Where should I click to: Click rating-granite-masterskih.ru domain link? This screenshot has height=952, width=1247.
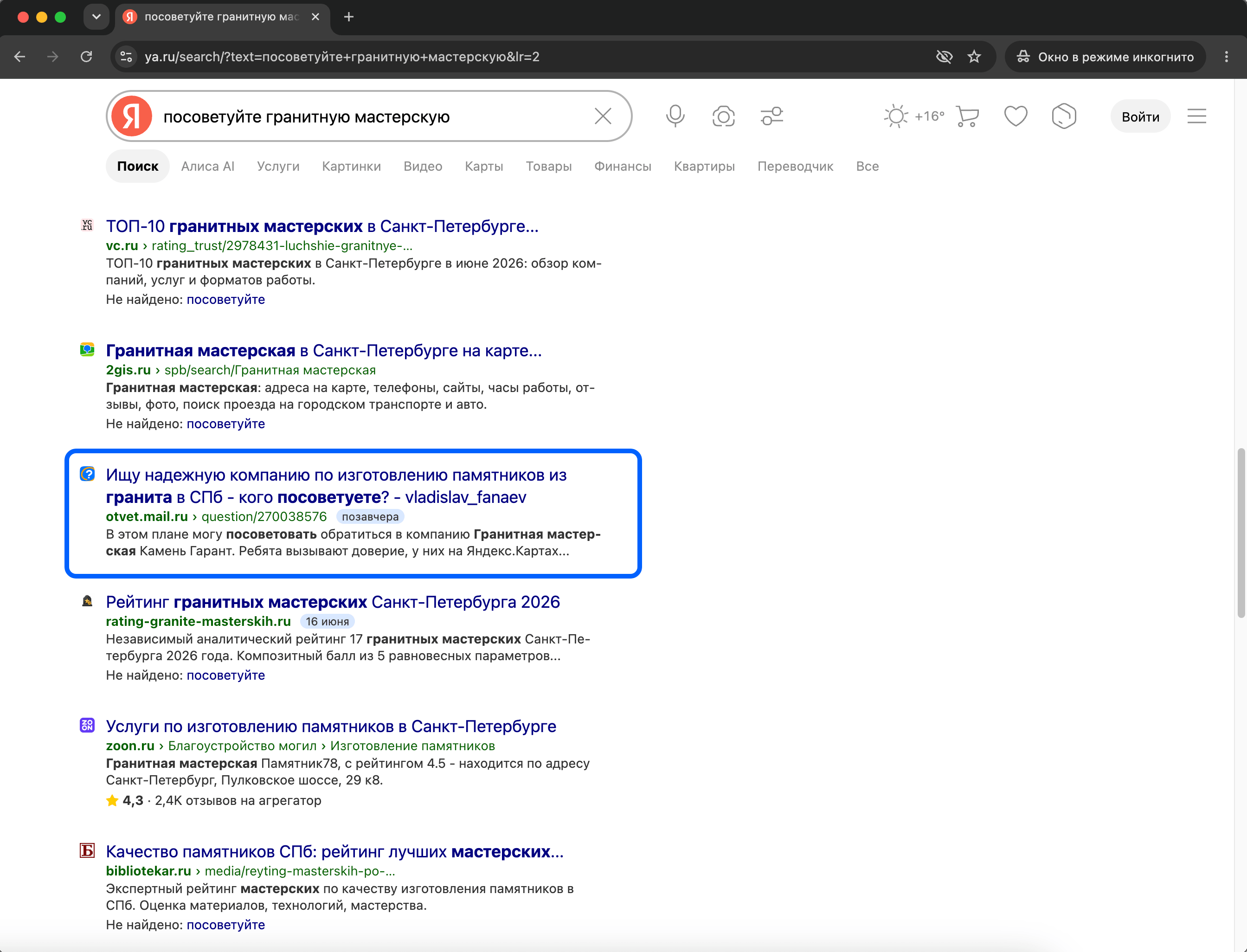tap(198, 621)
